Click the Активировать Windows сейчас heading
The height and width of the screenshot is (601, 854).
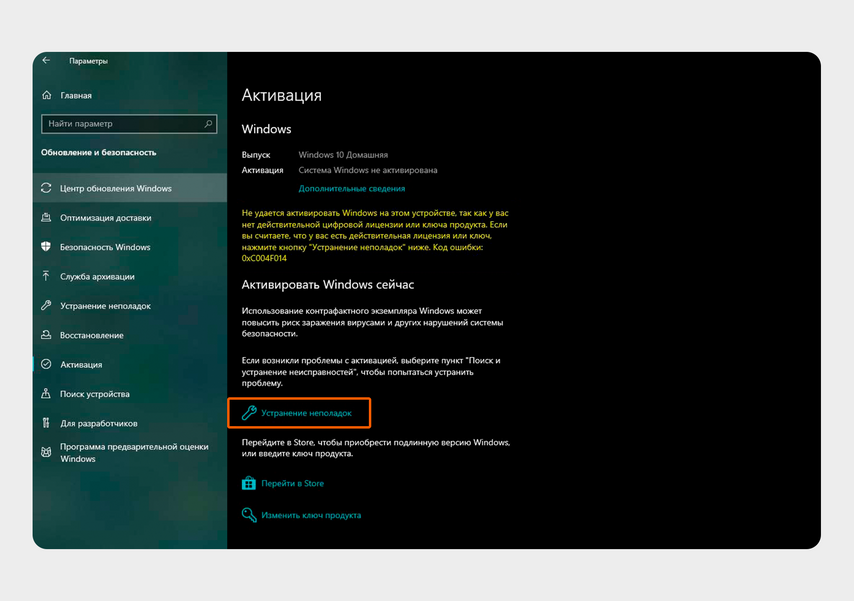click(328, 284)
